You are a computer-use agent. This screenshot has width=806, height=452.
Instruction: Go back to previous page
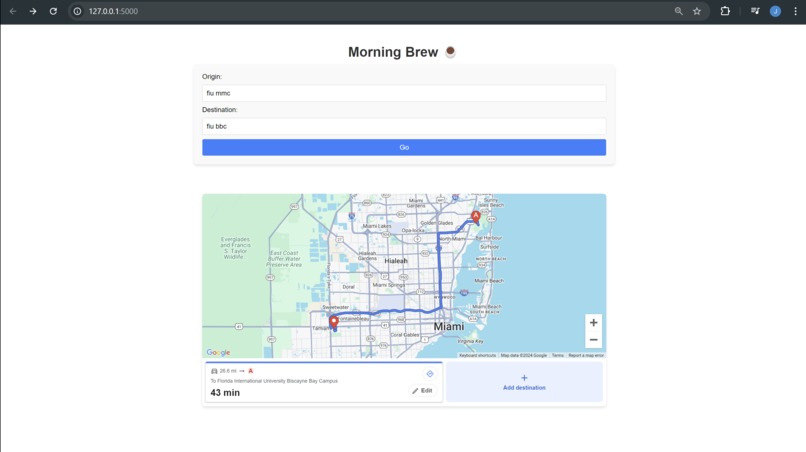pos(13,11)
